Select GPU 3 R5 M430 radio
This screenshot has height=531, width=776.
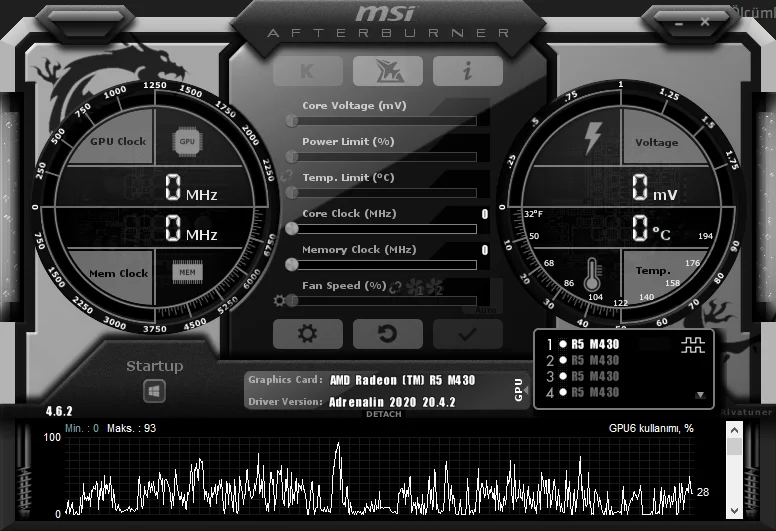(x=563, y=376)
